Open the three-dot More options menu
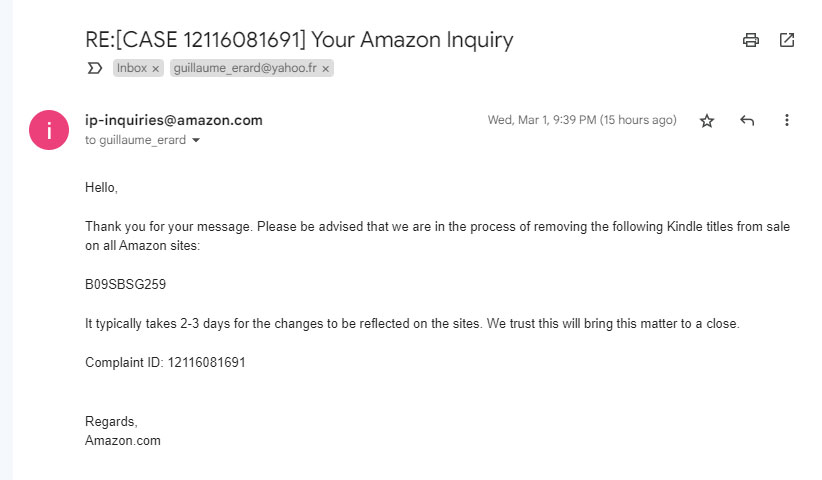Viewport: 822px width, 480px height. tap(787, 121)
